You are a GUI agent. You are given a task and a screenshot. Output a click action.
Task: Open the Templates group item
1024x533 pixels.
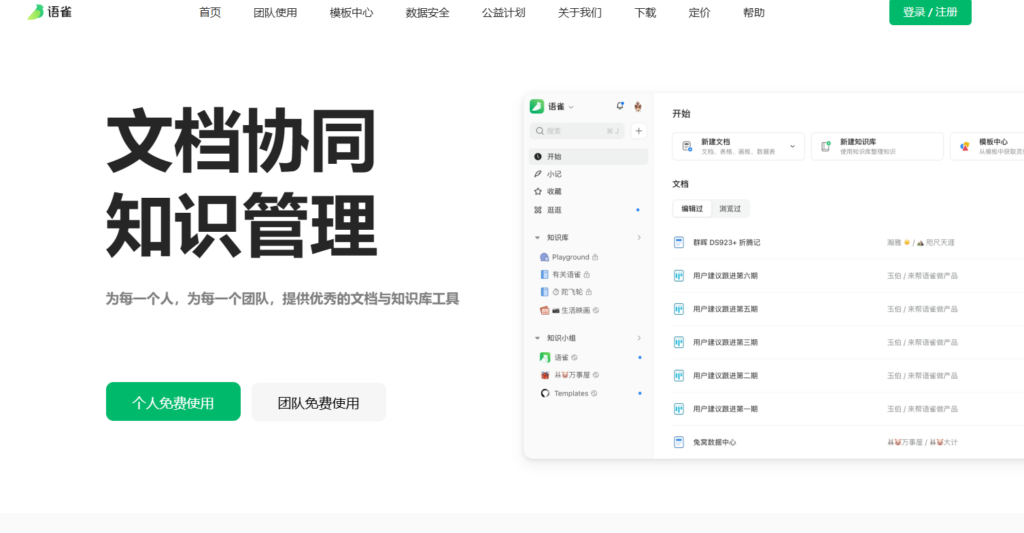[x=569, y=393]
